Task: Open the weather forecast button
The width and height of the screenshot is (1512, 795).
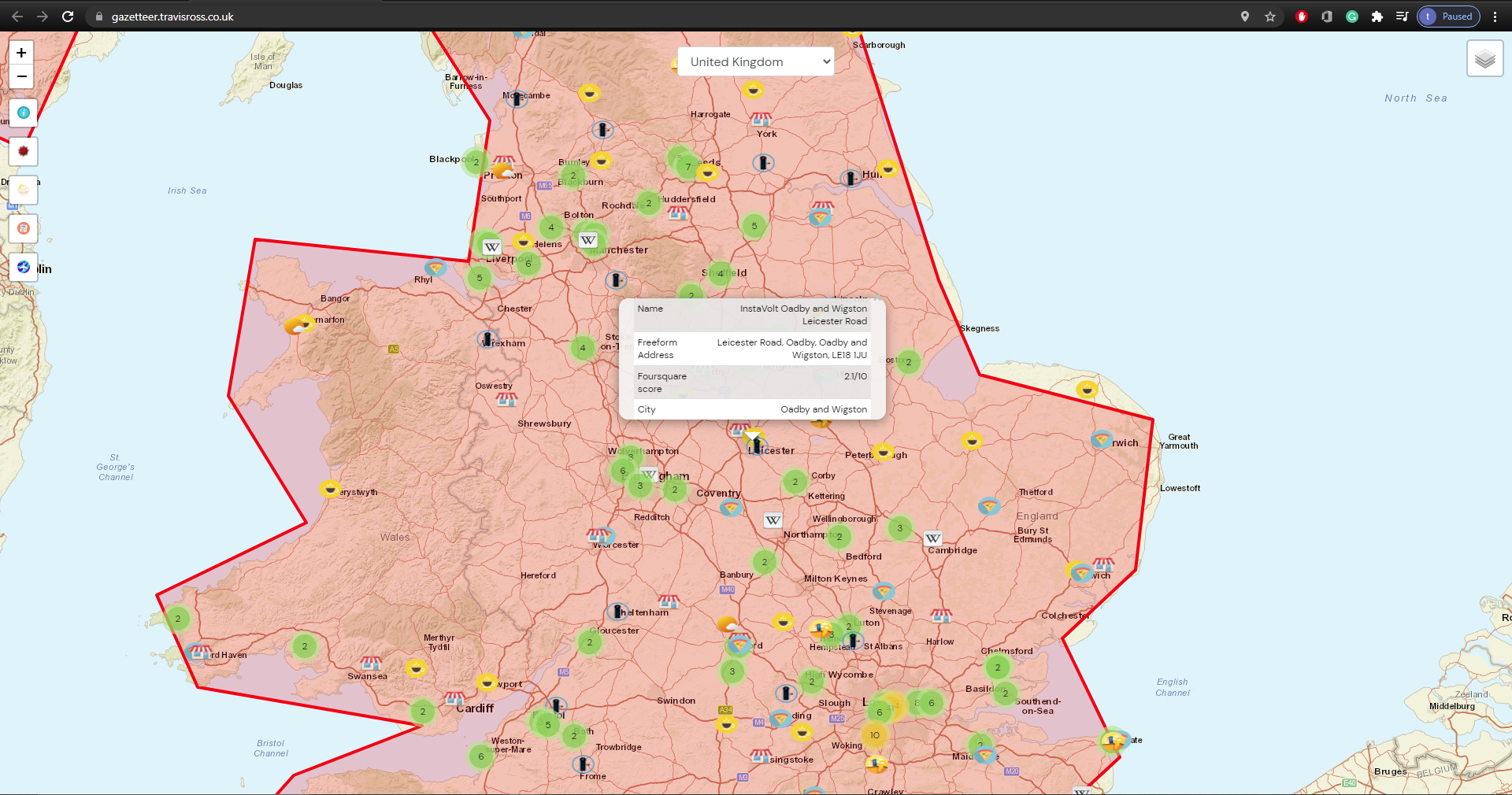Action: [x=24, y=190]
